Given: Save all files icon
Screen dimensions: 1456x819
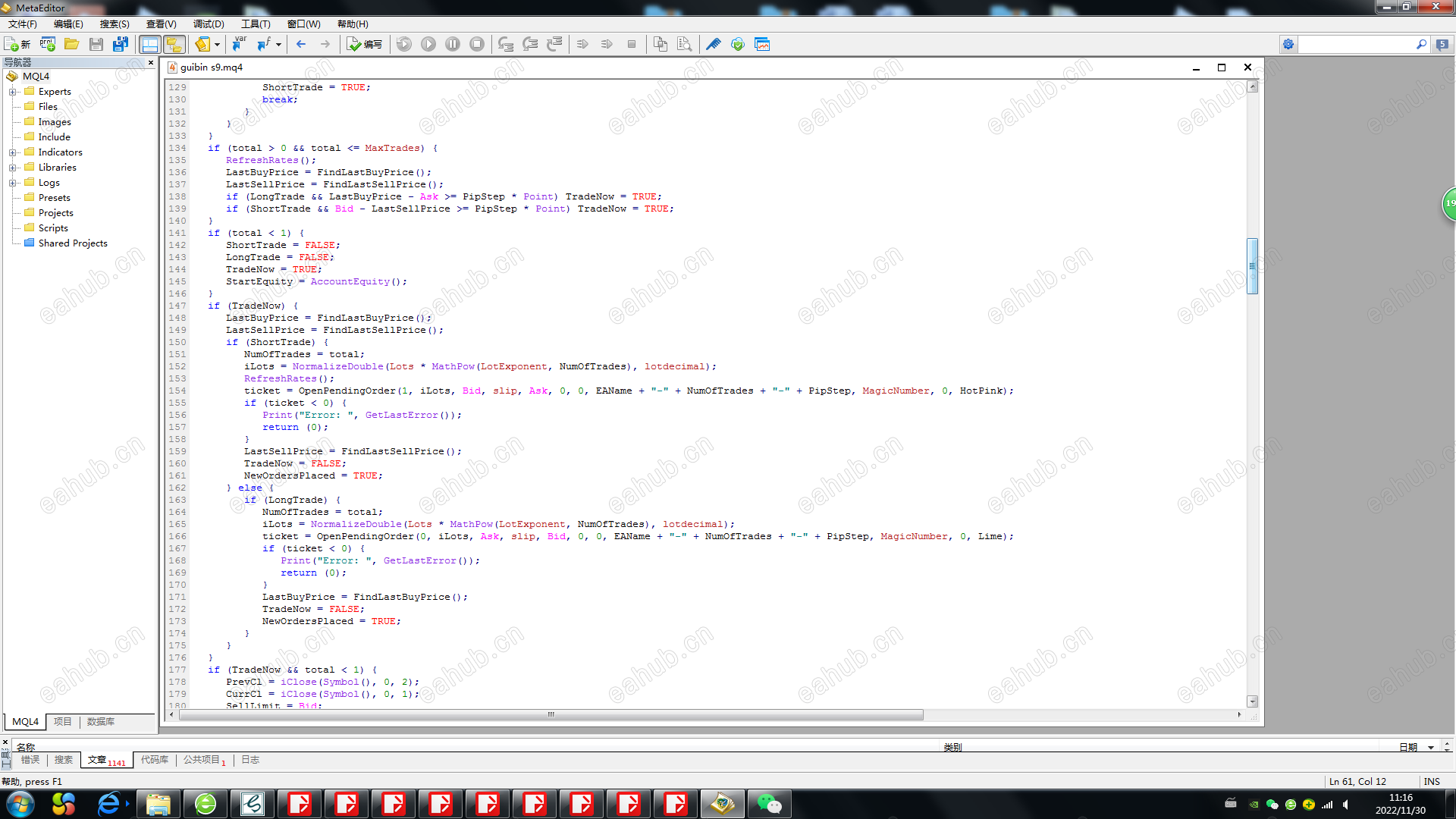Looking at the screenshot, I should [x=120, y=44].
